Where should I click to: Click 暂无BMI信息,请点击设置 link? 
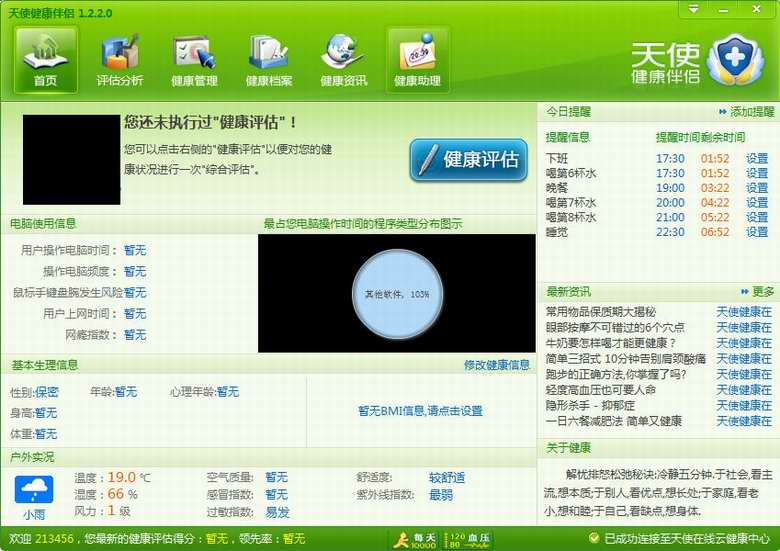coord(420,411)
